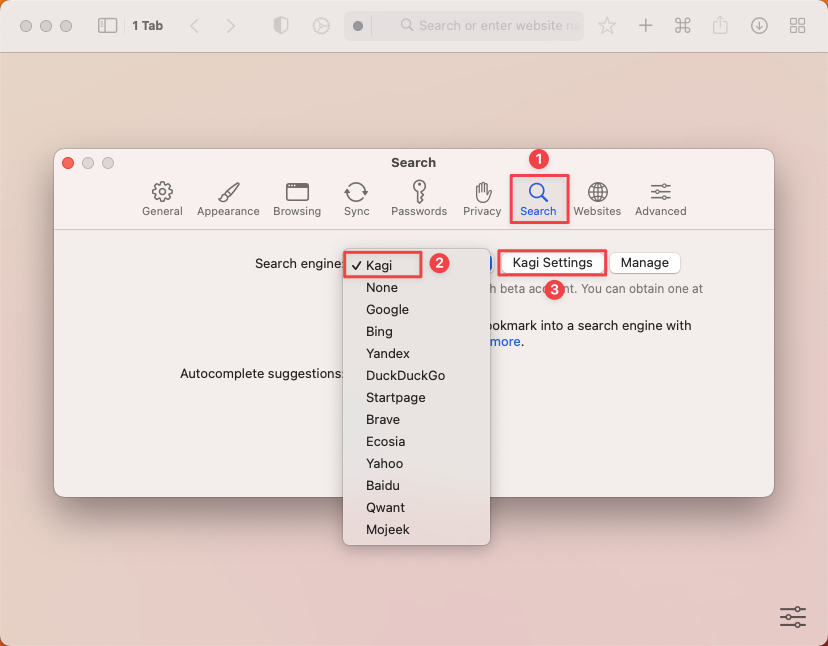The height and width of the screenshot is (646, 828).
Task: Open a new tab with the plus icon
Action: pos(646,26)
